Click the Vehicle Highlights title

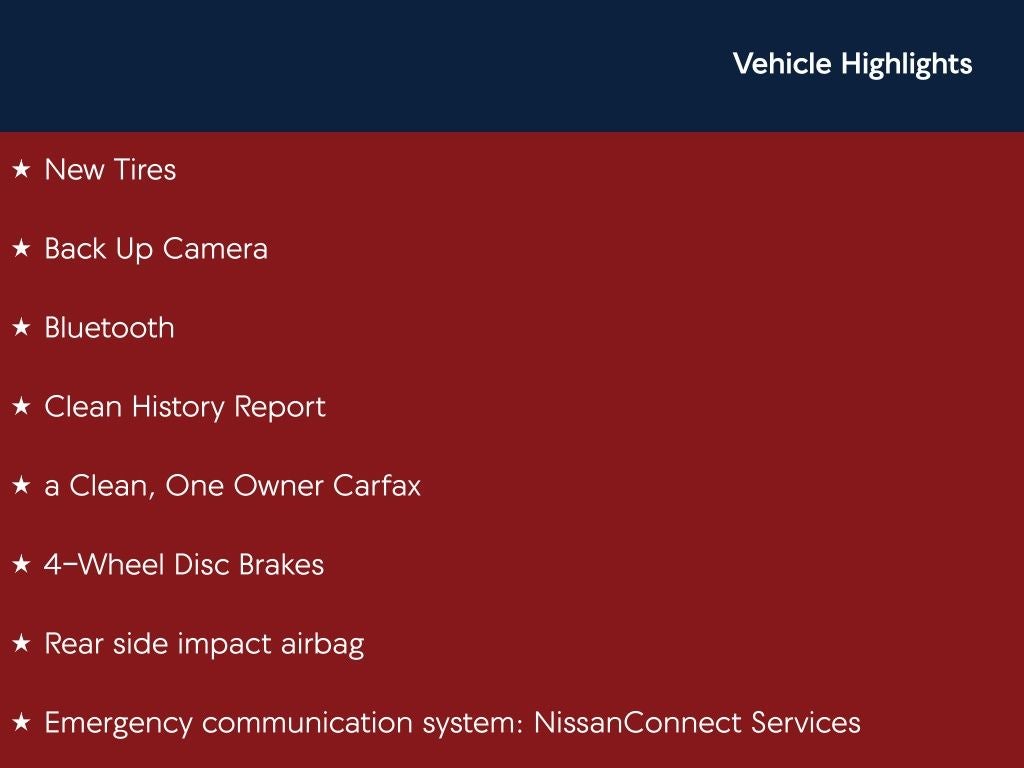click(852, 64)
